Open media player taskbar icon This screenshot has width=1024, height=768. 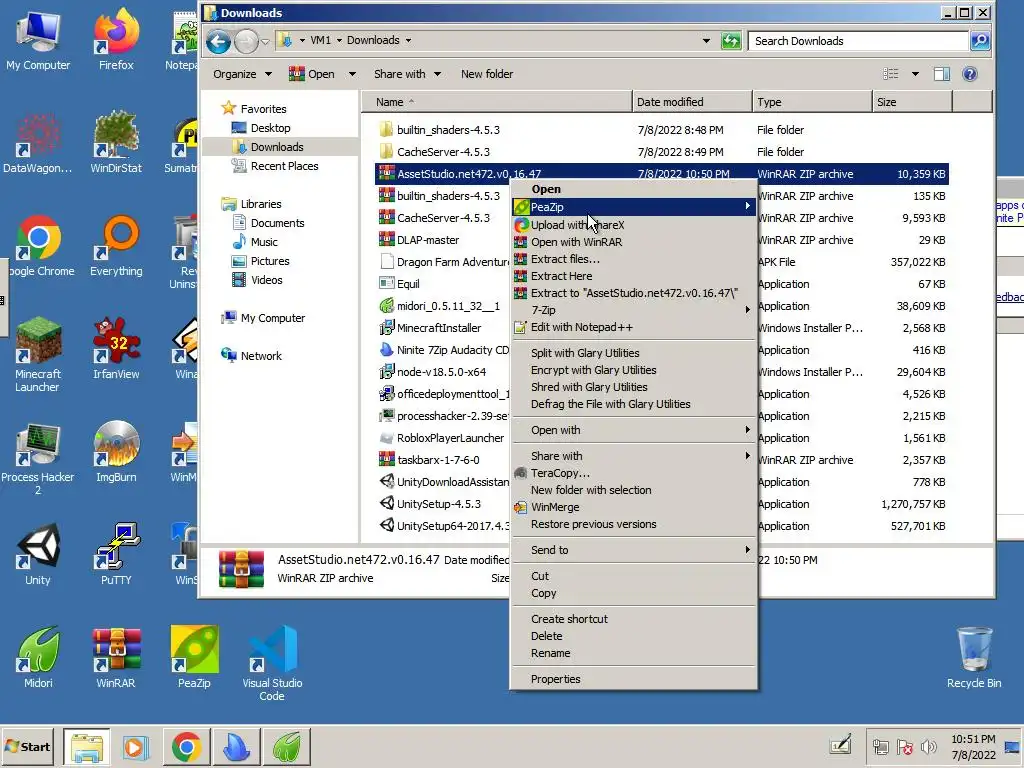tap(136, 746)
